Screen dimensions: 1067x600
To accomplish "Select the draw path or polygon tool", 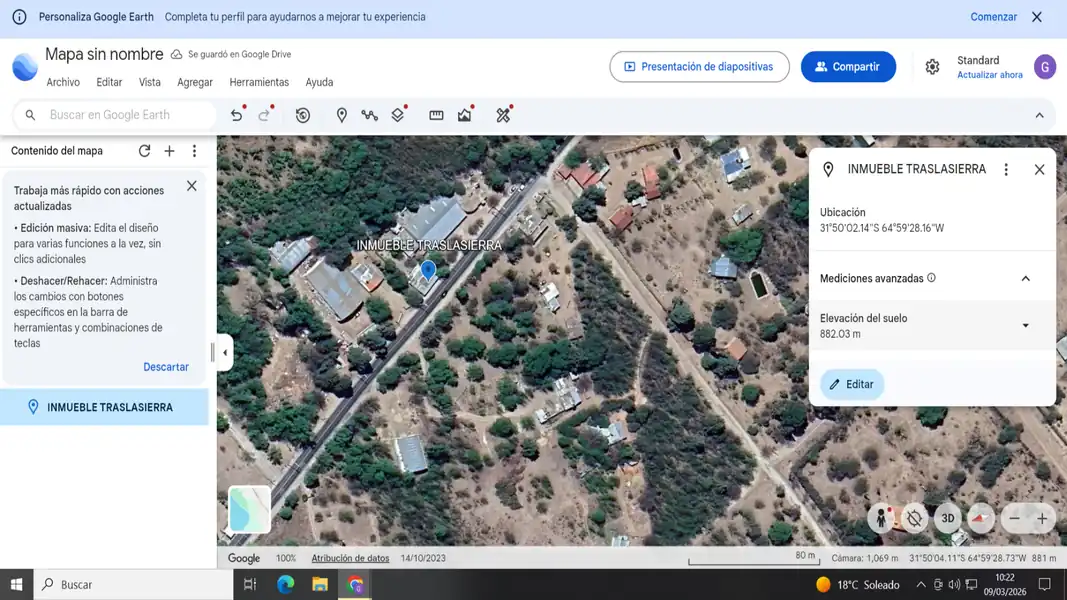I will pos(369,116).
